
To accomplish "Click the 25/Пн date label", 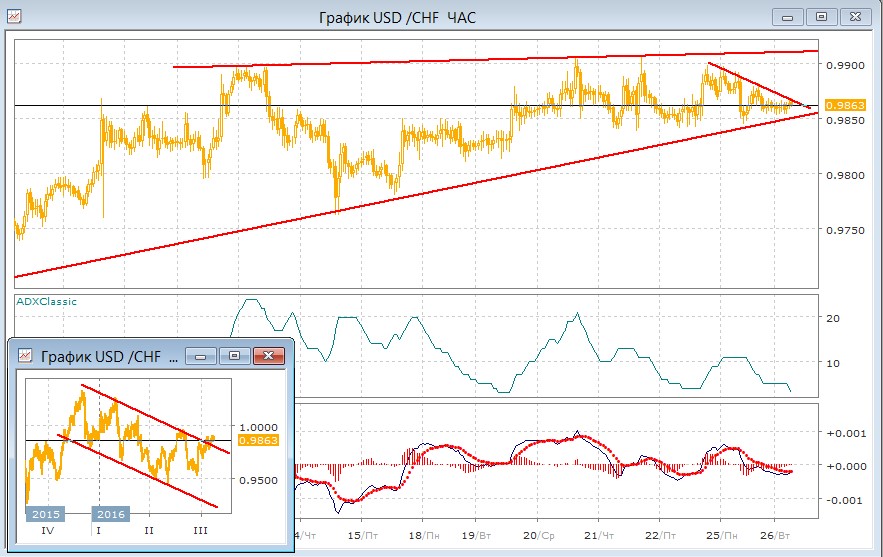I will [721, 535].
